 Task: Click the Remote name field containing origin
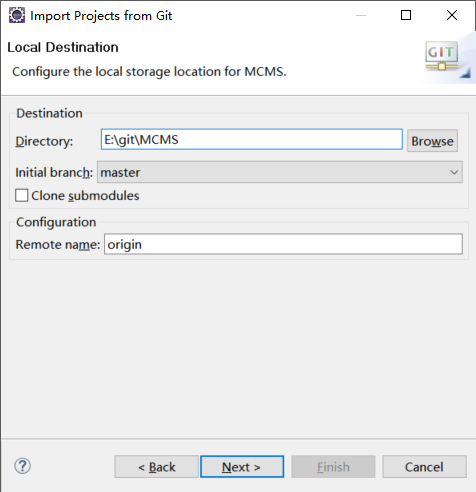coord(283,244)
